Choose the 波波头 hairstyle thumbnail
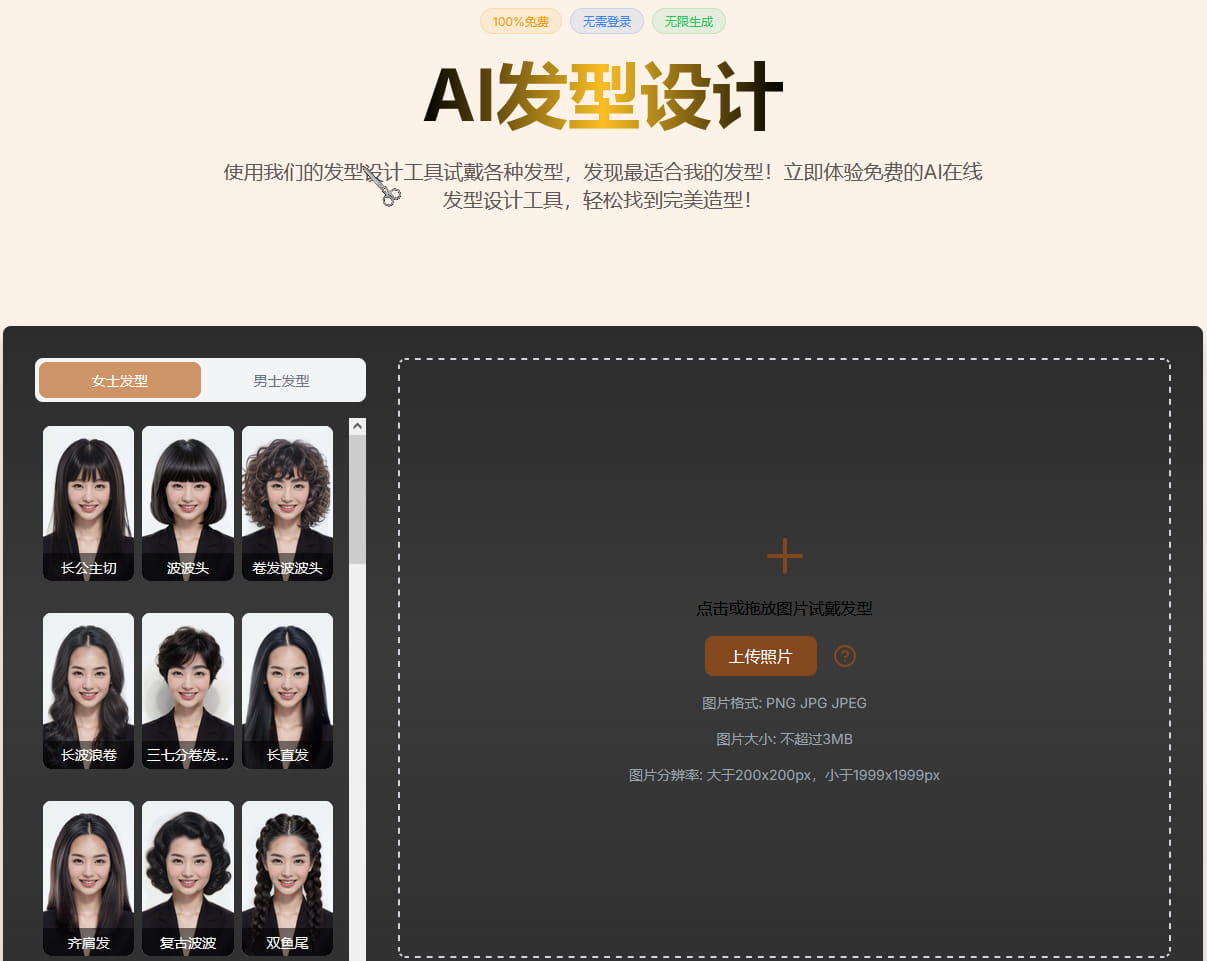Image resolution: width=1207 pixels, height=961 pixels. tap(188, 503)
